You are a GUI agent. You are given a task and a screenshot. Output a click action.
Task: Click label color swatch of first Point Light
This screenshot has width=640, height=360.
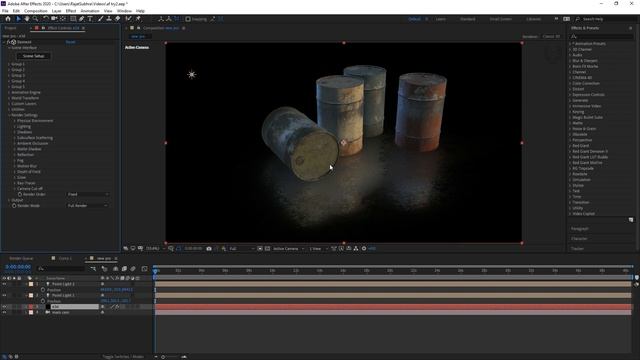(31, 284)
